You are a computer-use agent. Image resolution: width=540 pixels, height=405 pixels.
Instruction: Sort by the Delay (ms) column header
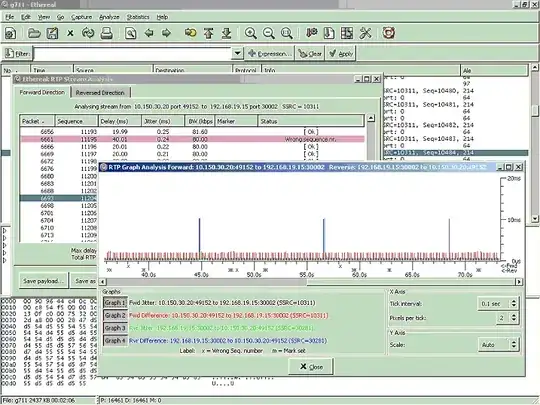pyautogui.click(x=120, y=121)
